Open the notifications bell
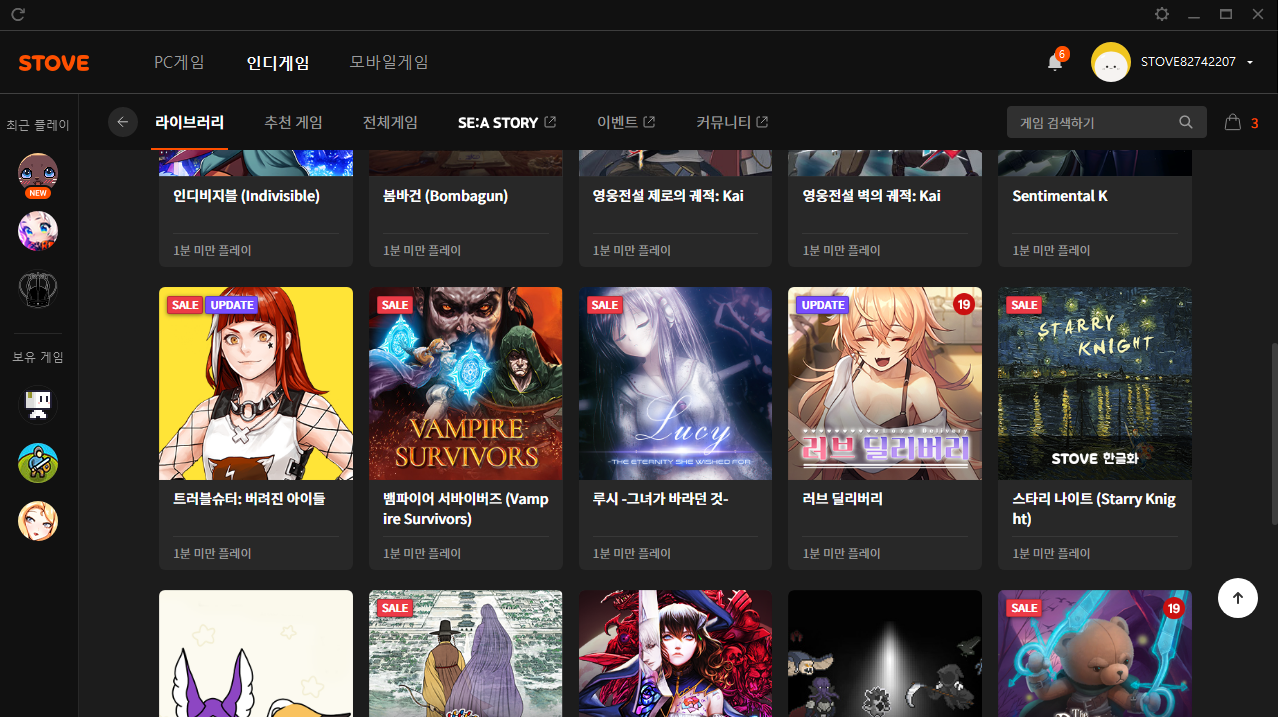This screenshot has height=717, width=1278. (x=1054, y=62)
